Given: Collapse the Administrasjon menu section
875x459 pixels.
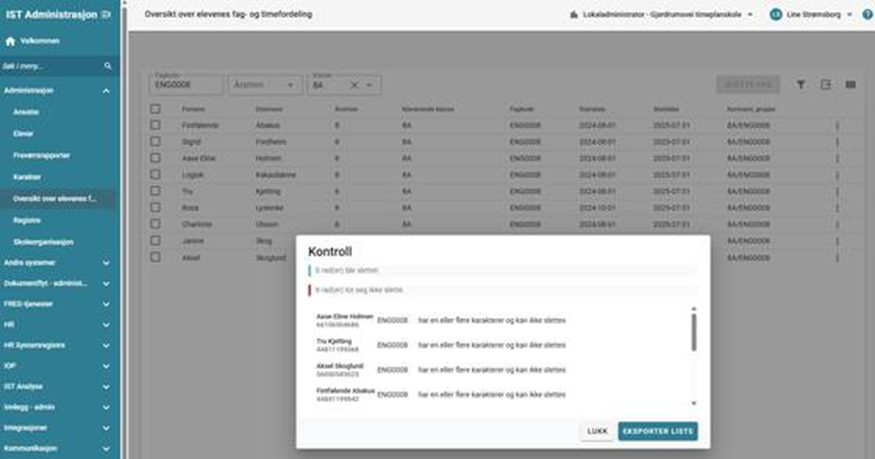Looking at the screenshot, I should 107,90.
